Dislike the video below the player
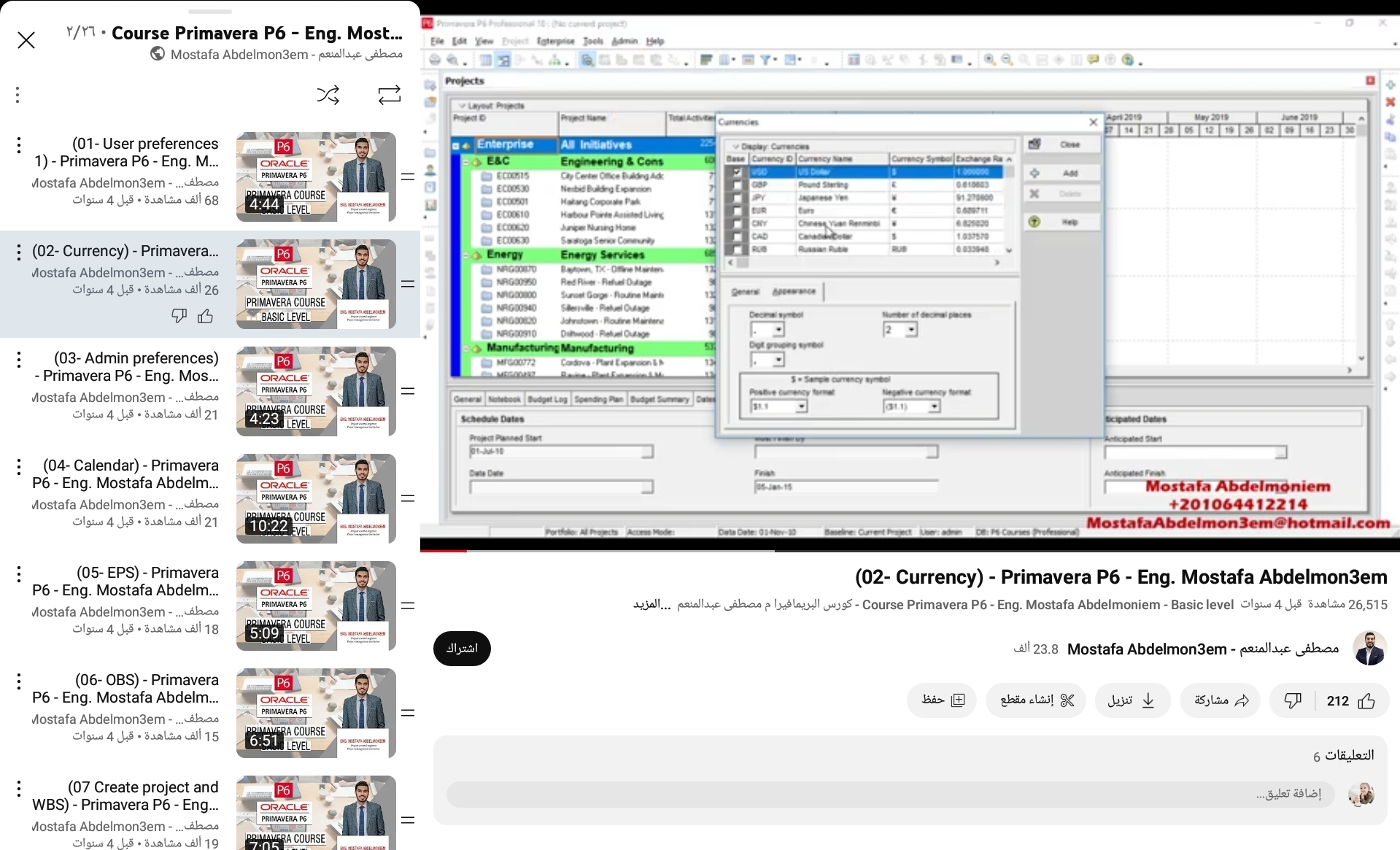This screenshot has height=850, width=1400. [x=1292, y=701]
